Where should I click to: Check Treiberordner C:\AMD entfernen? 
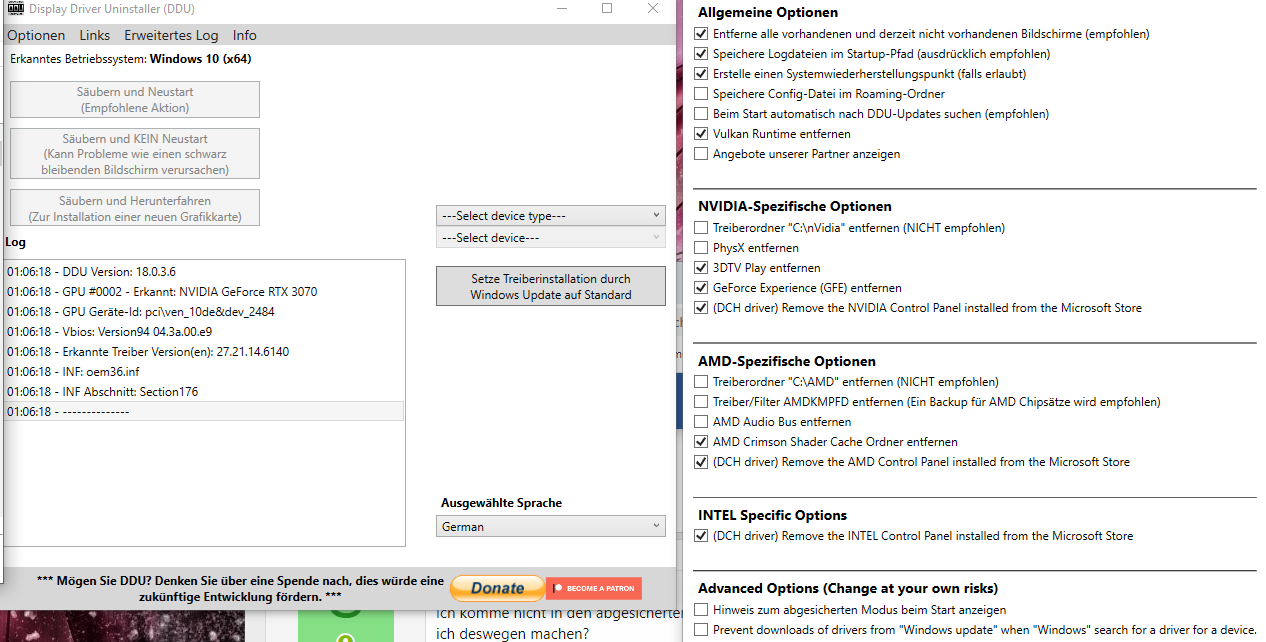701,382
